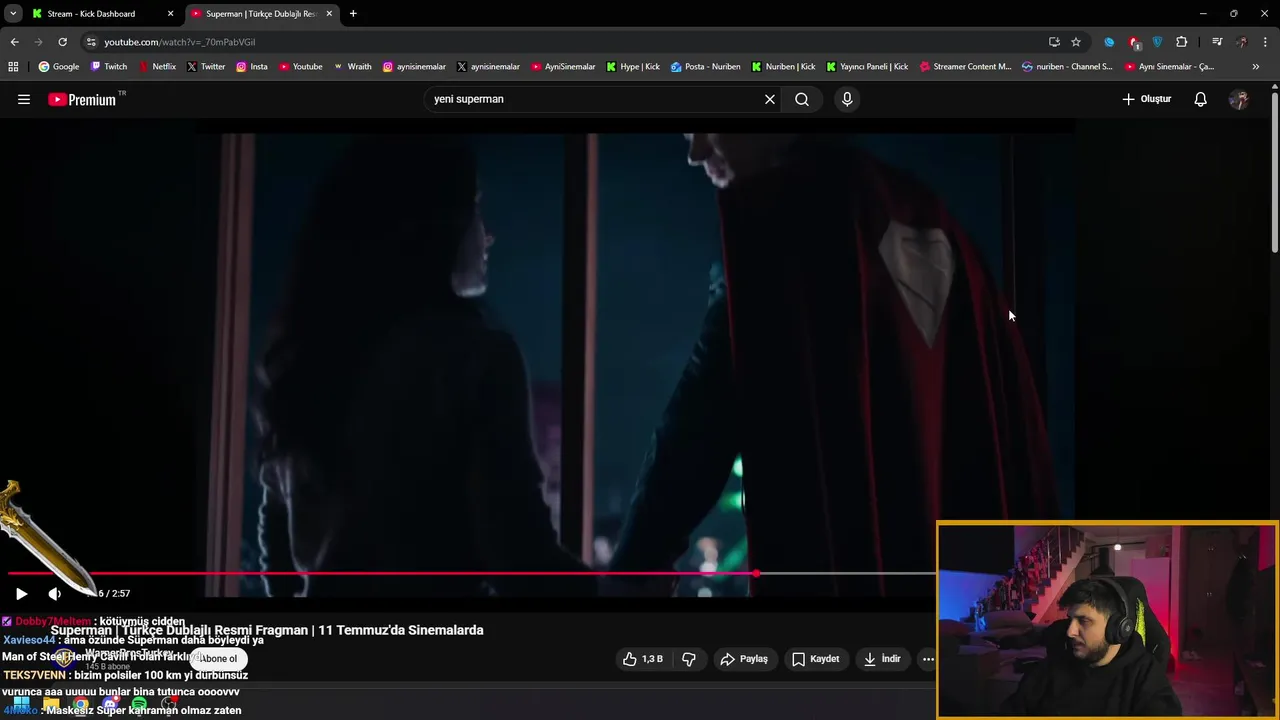Viewport: 1280px width, 720px height.
Task: Subscribe using the Abone ol button
Action: pyautogui.click(x=219, y=659)
